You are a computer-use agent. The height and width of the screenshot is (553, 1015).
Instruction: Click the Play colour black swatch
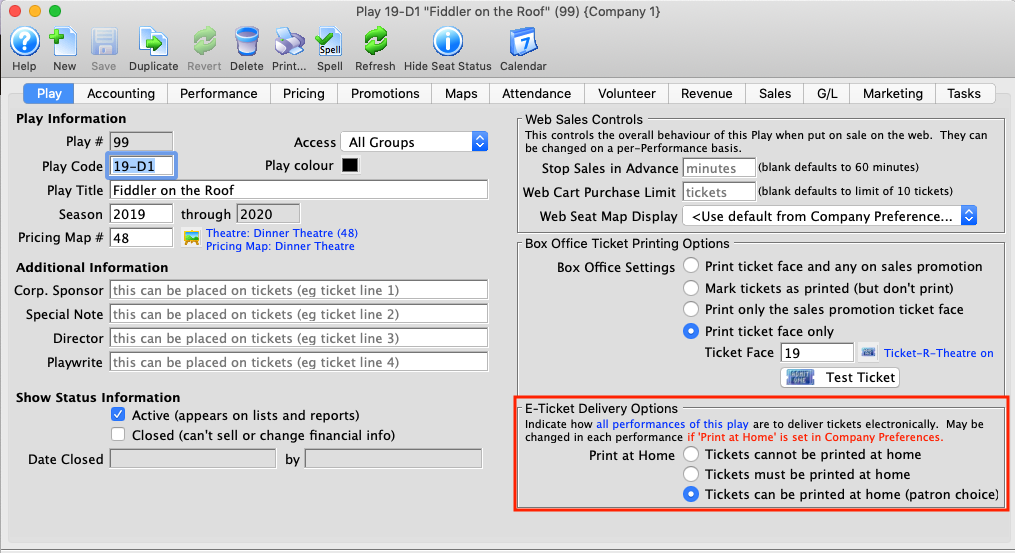[x=350, y=165]
